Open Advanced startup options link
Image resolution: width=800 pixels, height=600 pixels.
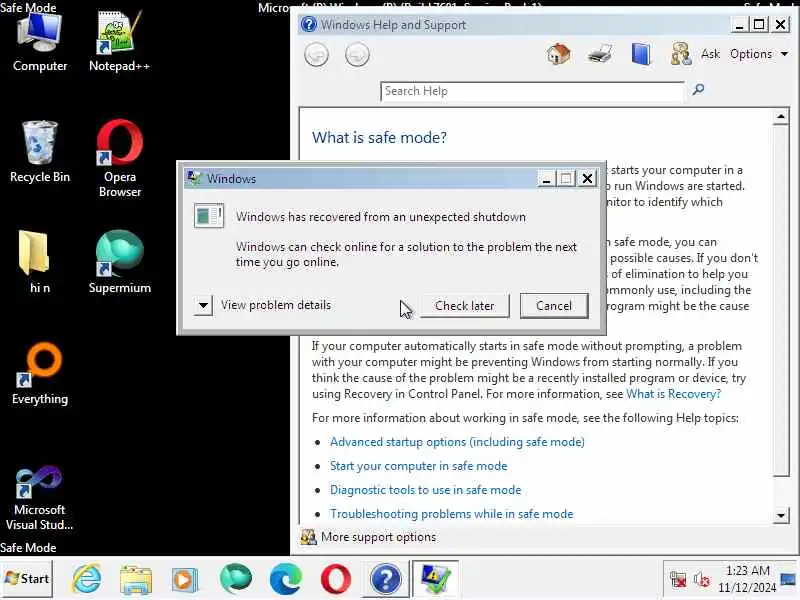[x=457, y=442]
